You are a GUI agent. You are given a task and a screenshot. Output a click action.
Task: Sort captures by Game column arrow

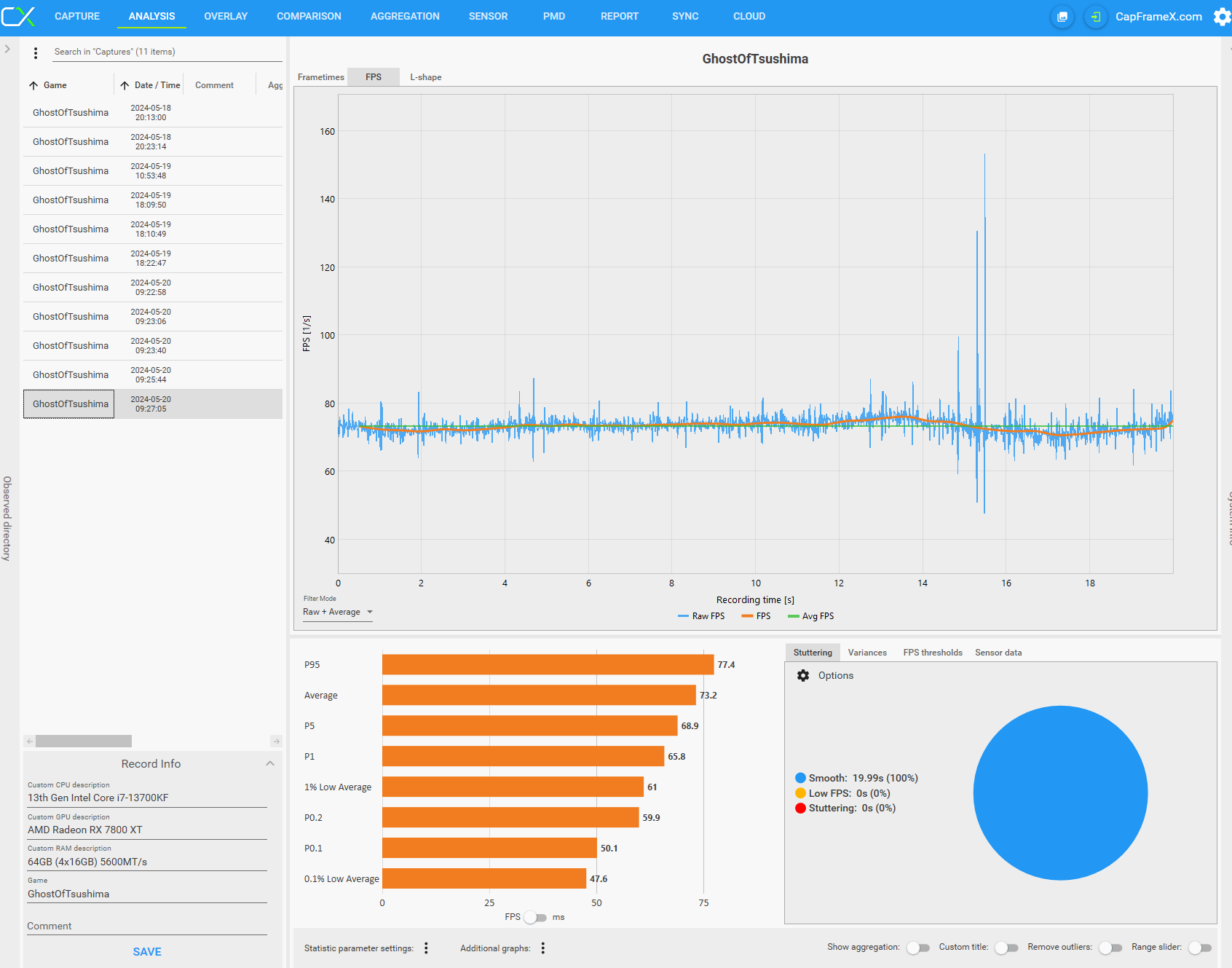click(33, 85)
